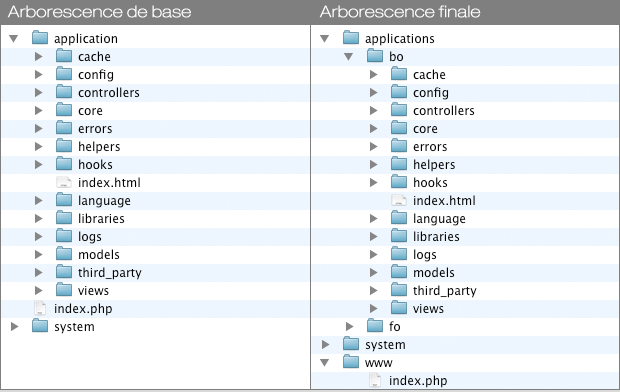Click the logs folder icon in base tree
620x392 pixels.
[64, 236]
